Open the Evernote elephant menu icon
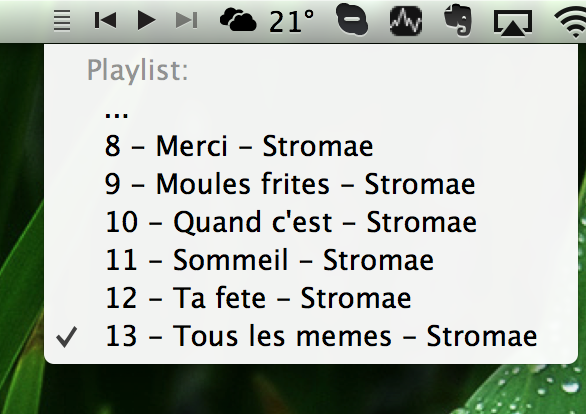The height and width of the screenshot is (414, 586). coord(458,20)
